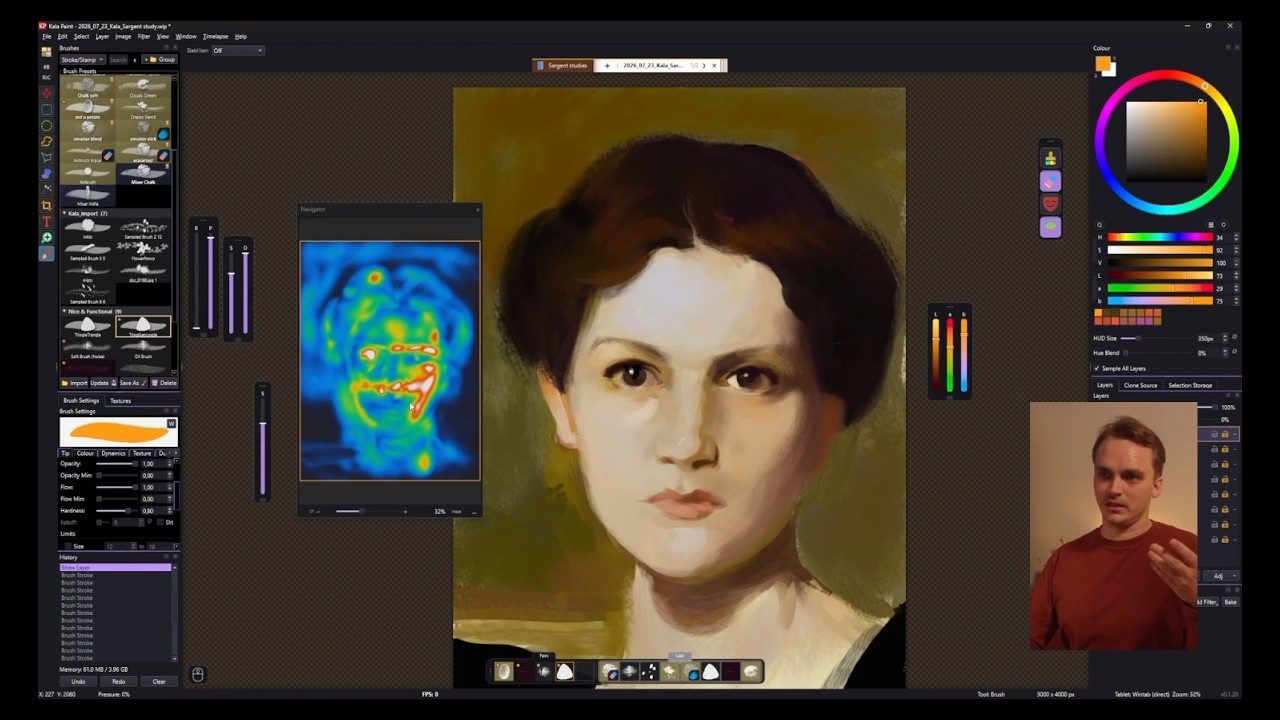1280x720 pixels.
Task: Select the red Text tool
Action: point(47,221)
